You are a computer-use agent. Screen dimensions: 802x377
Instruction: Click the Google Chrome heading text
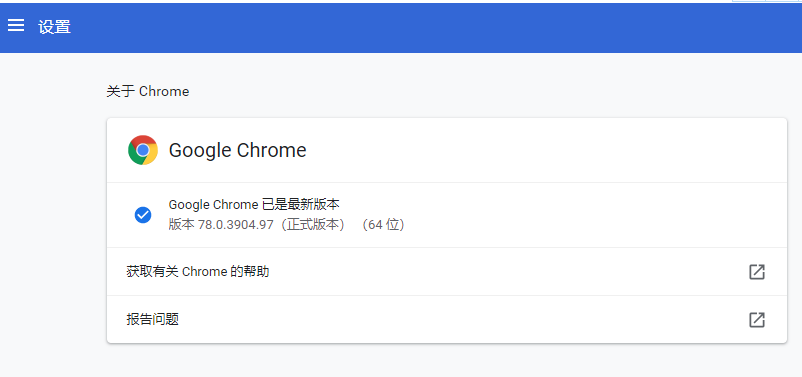(237, 150)
